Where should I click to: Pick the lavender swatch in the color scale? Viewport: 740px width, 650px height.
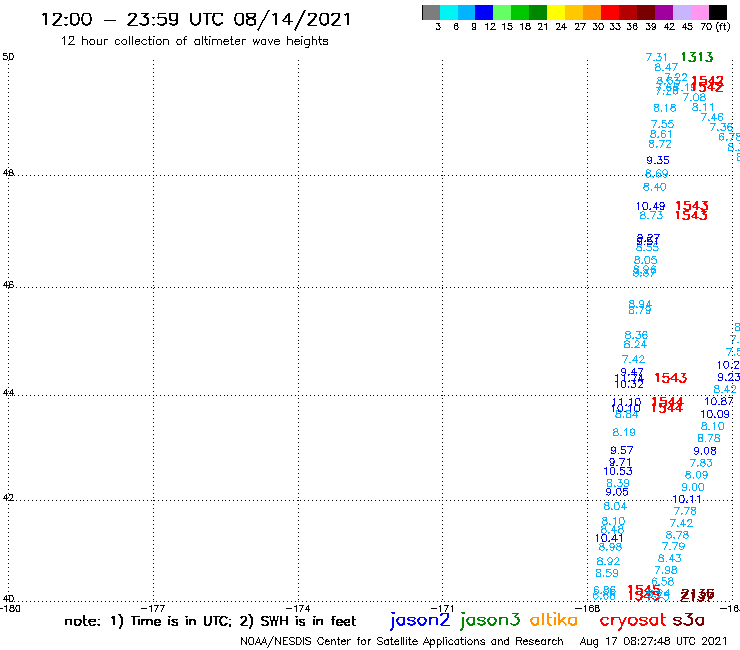(x=681, y=12)
